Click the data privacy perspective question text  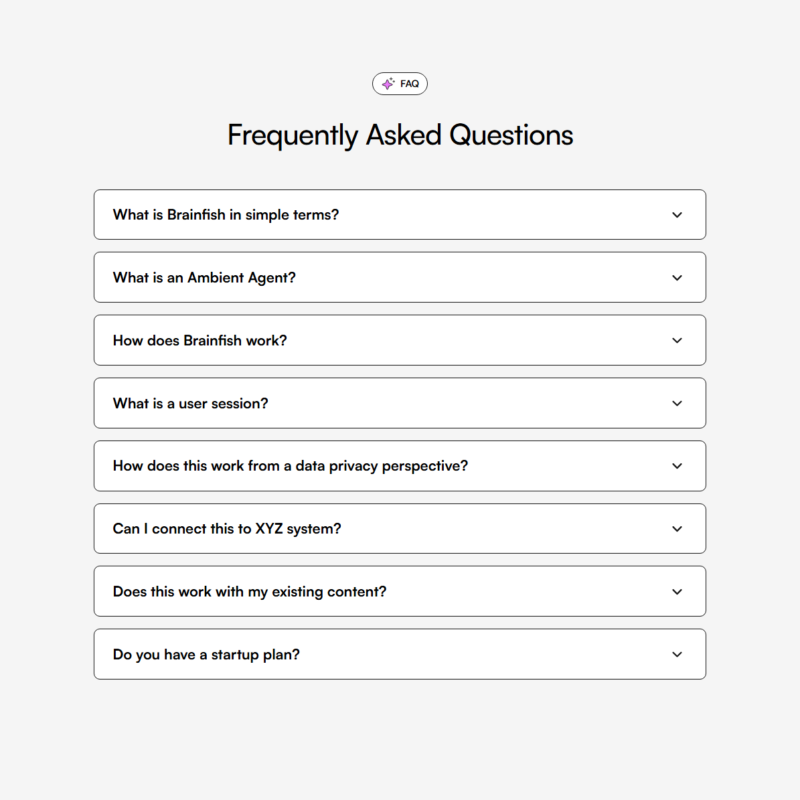click(290, 466)
